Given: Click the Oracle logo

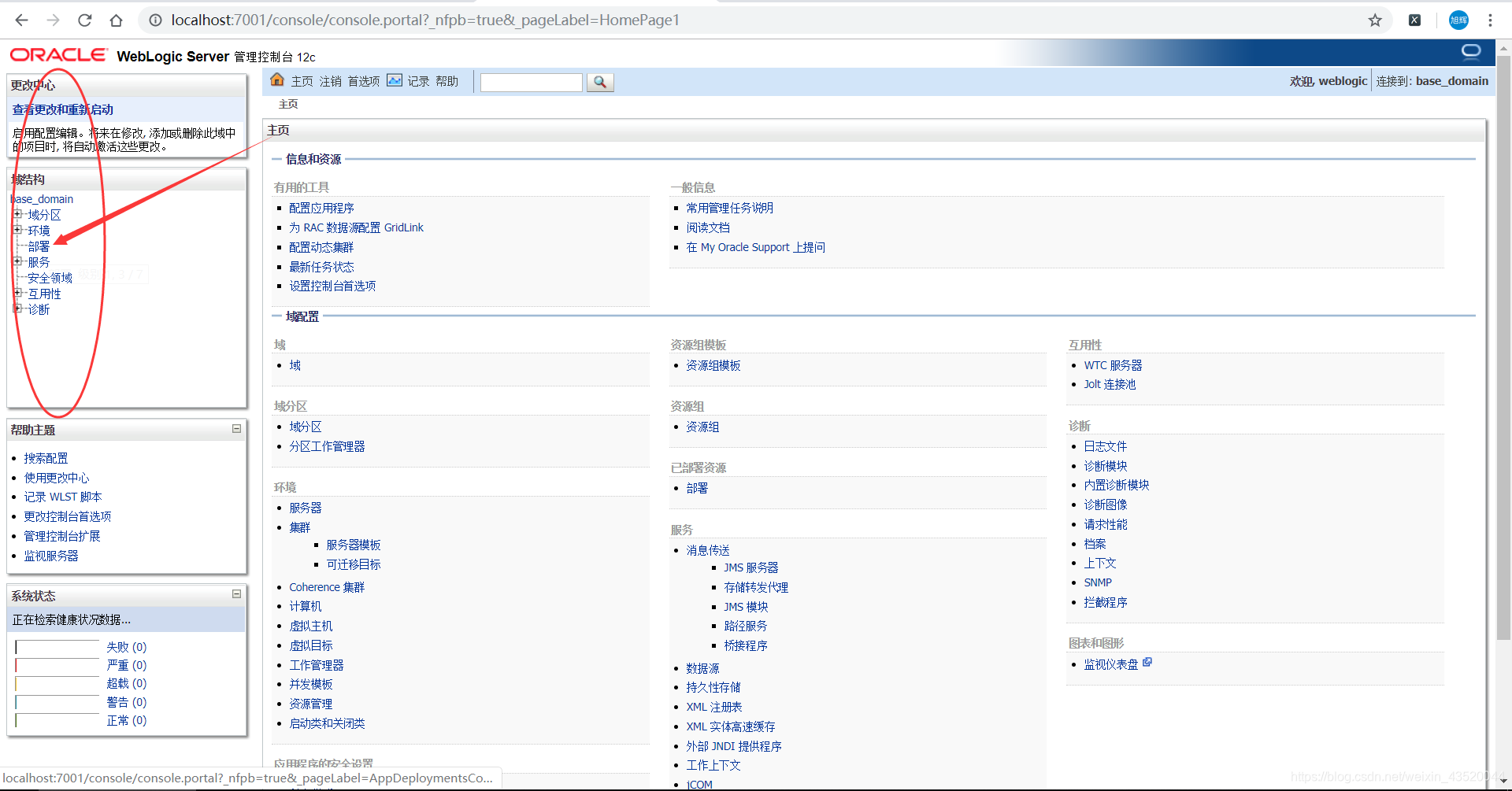Looking at the screenshot, I should pos(58,55).
